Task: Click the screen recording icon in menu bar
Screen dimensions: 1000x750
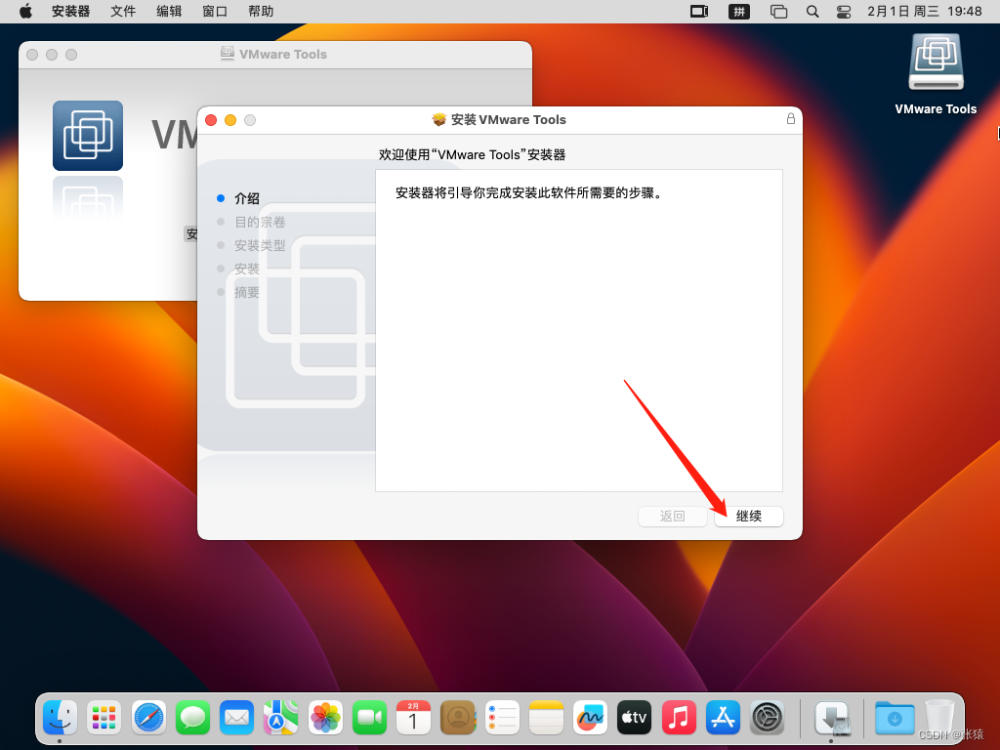Action: click(699, 11)
